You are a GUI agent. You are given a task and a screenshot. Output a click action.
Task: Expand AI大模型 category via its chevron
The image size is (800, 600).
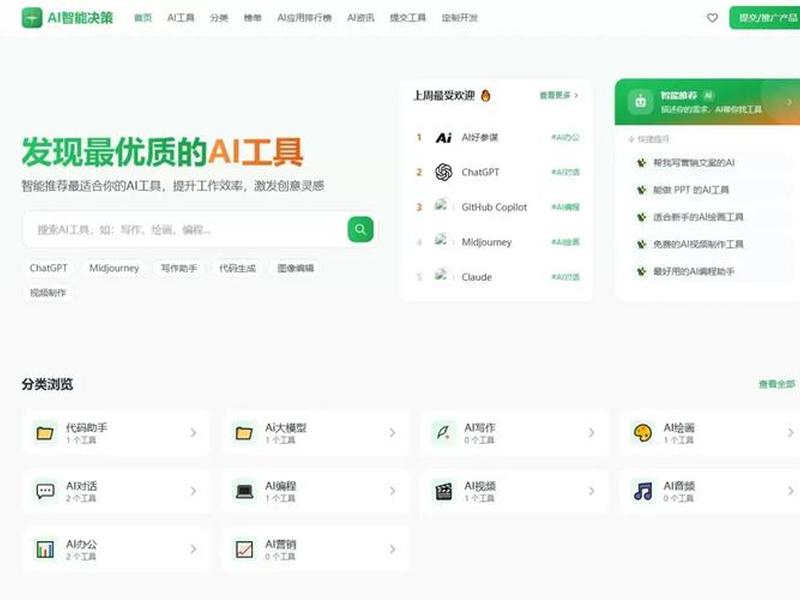[392, 433]
